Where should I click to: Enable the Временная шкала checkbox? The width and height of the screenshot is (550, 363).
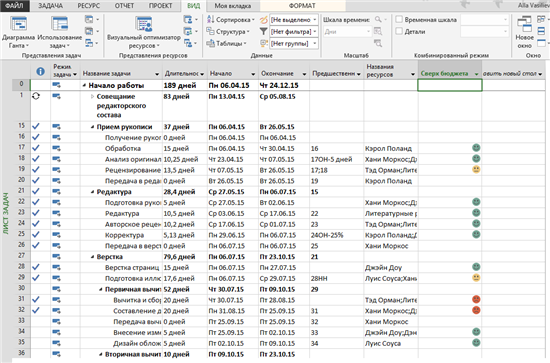[399, 20]
